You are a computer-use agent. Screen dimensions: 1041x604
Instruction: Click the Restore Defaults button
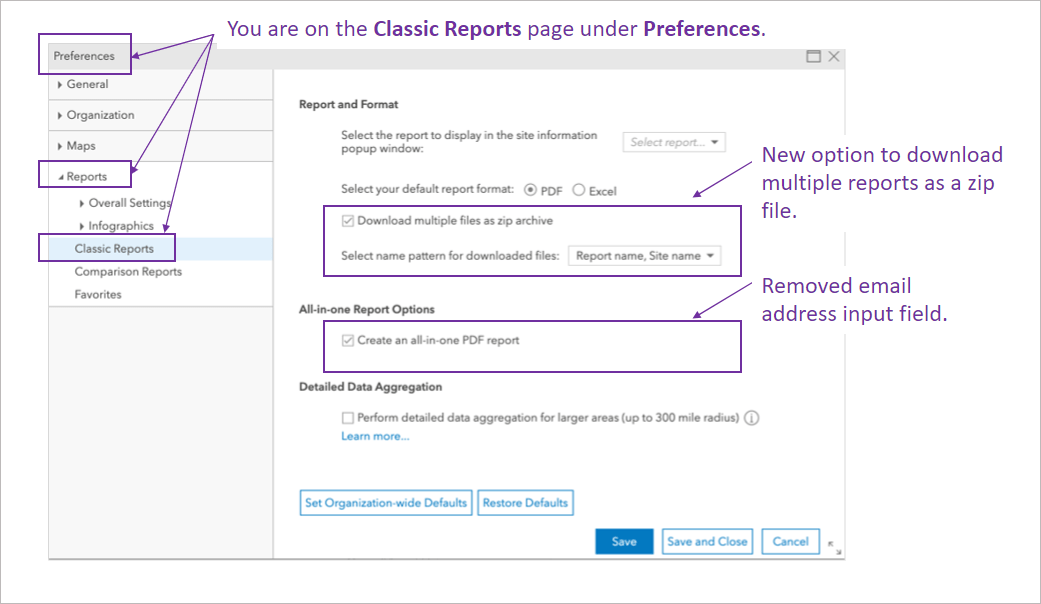[526, 502]
